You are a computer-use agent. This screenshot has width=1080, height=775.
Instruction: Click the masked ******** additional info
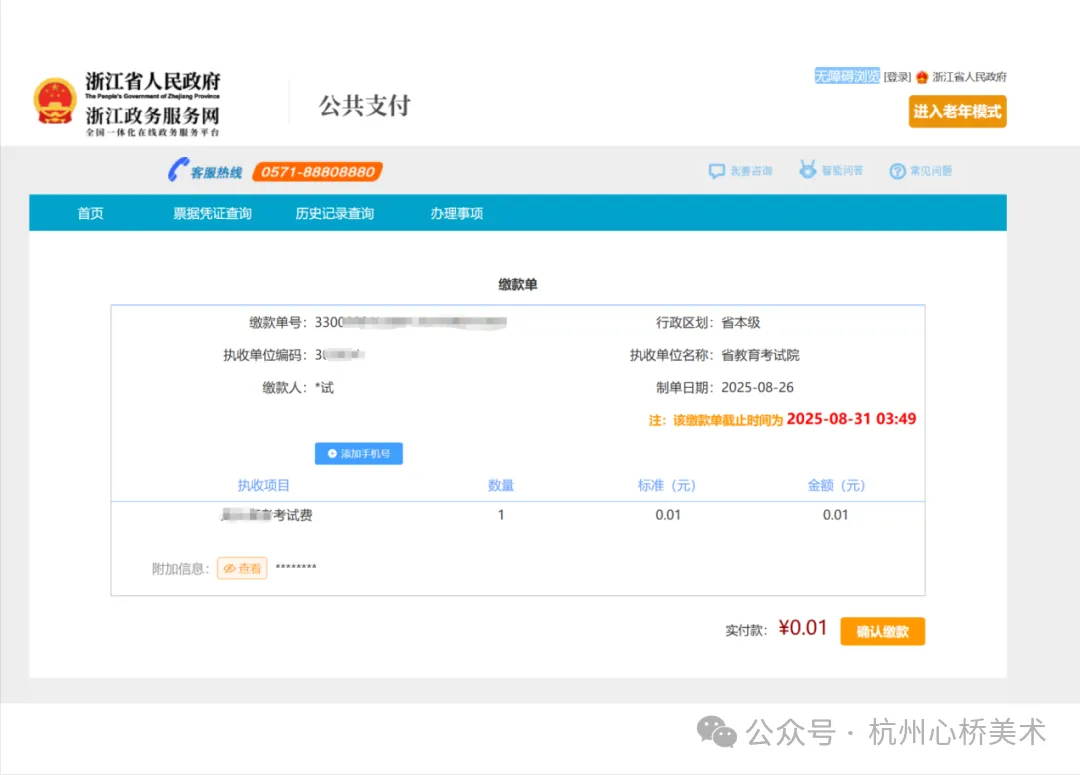pos(296,568)
